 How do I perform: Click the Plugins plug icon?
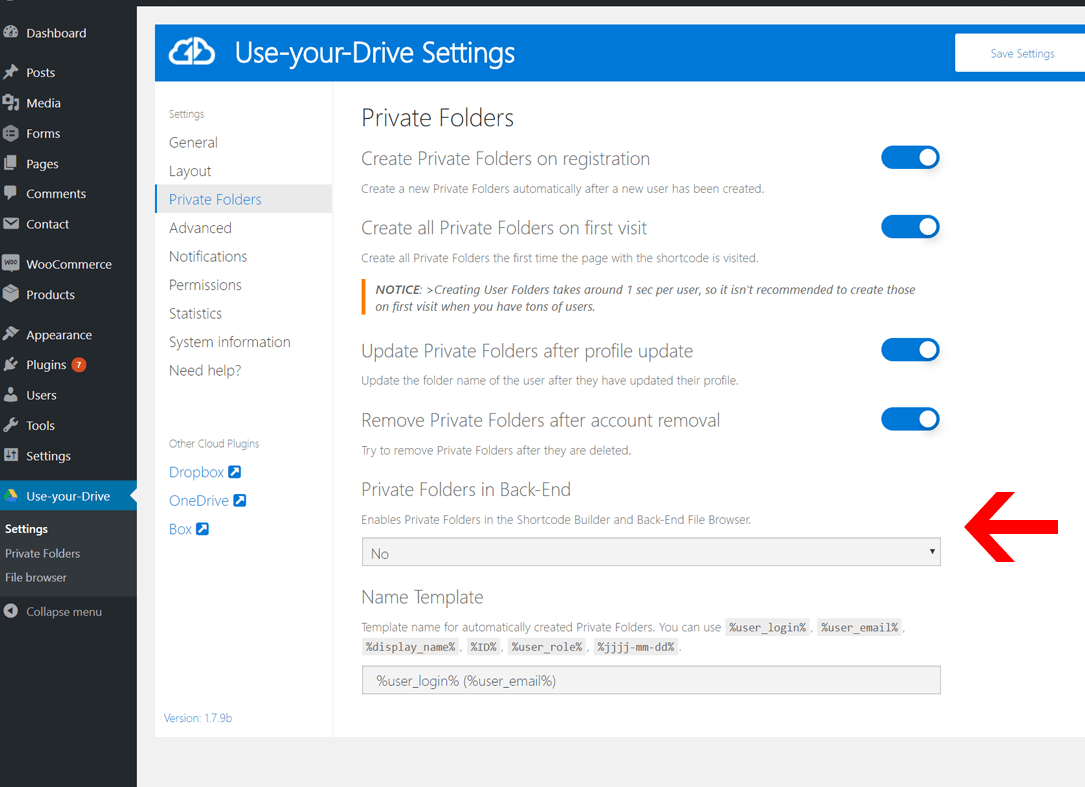pos(10,364)
